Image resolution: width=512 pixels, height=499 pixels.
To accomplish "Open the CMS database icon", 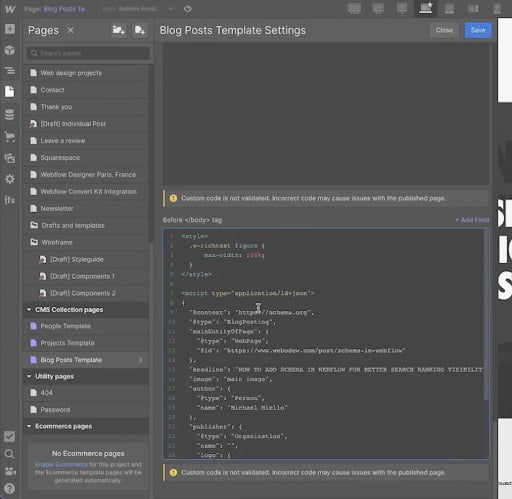I will tap(10, 114).
